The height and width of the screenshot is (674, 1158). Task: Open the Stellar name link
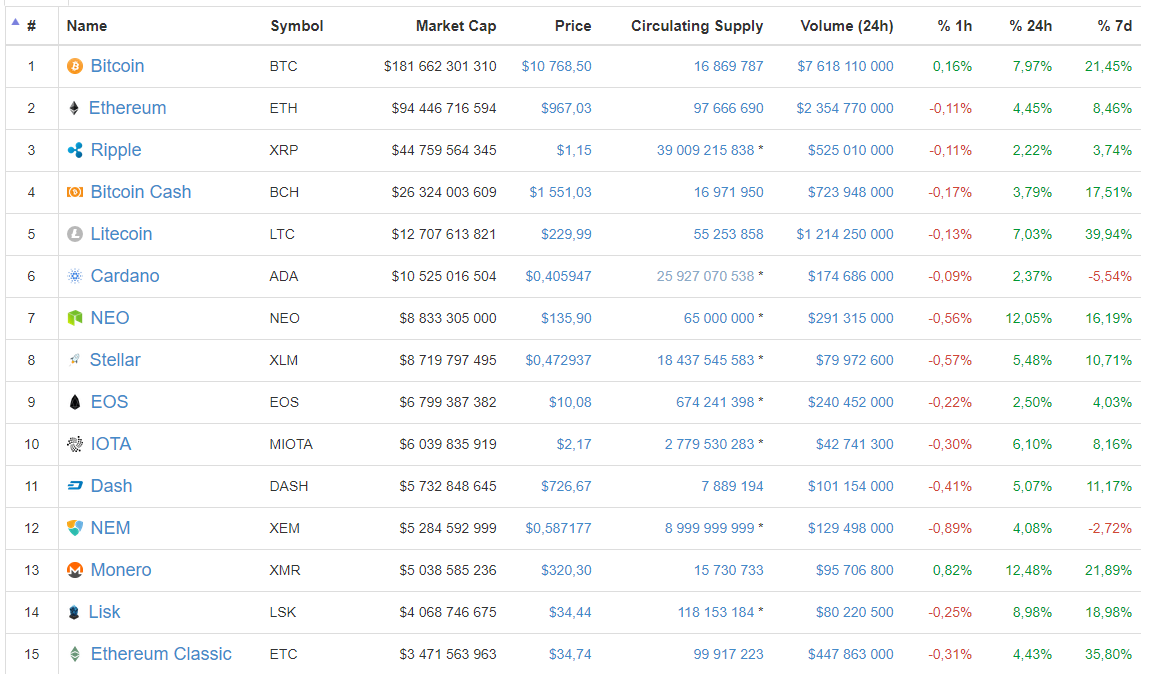(x=115, y=360)
